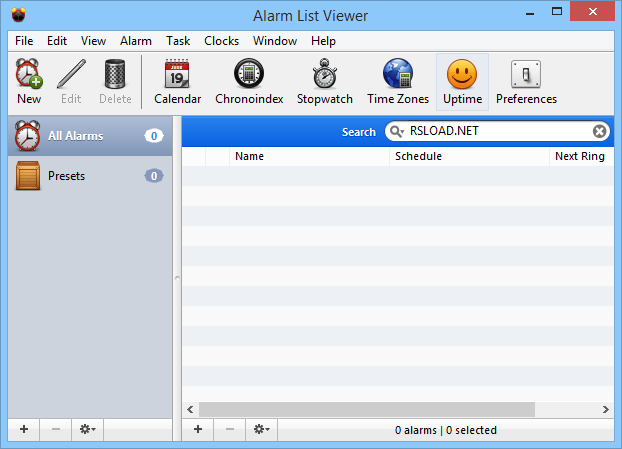This screenshot has width=622, height=449.
Task: Click the Edit pencil toolbar icon
Action: [71, 81]
